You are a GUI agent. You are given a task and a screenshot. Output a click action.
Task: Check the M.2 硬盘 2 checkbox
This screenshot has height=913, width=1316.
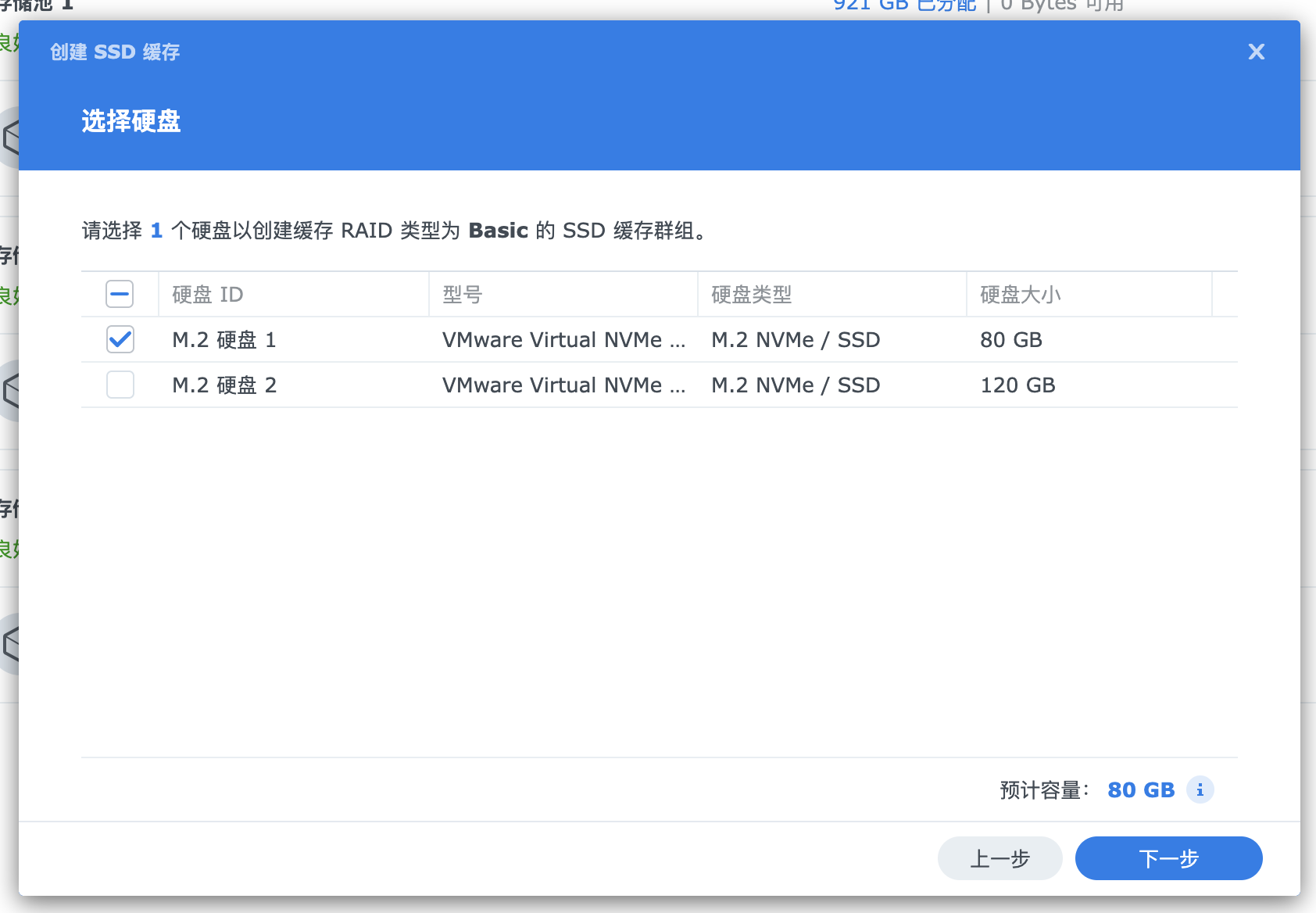[120, 385]
